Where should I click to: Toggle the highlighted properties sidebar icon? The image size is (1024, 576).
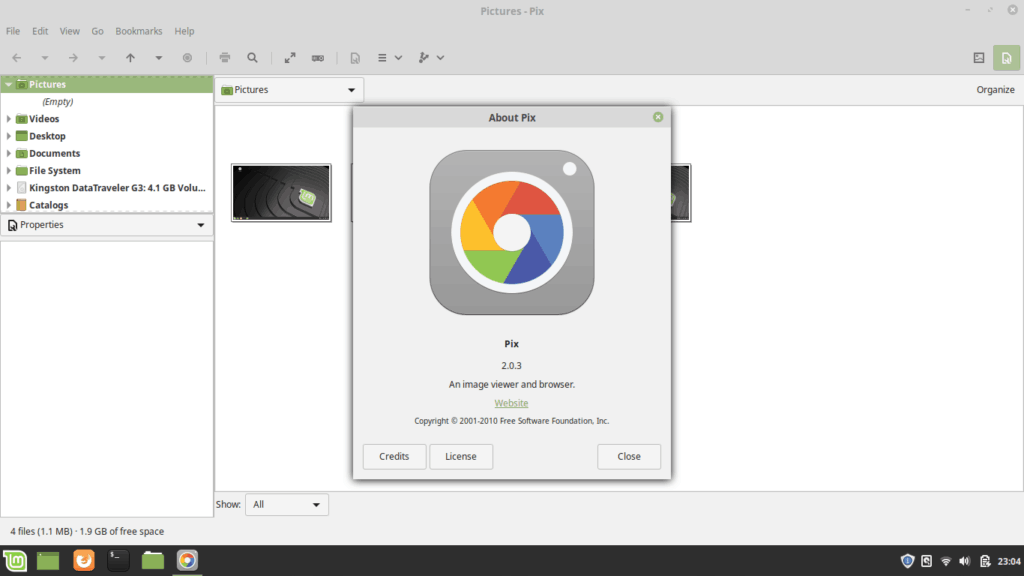point(1006,57)
